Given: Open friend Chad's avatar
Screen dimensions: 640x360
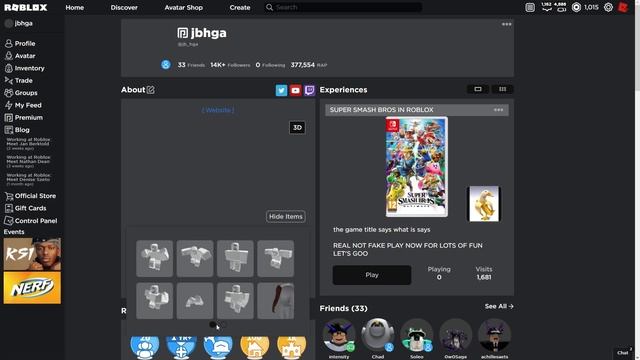Looking at the screenshot, I should 378,336.
